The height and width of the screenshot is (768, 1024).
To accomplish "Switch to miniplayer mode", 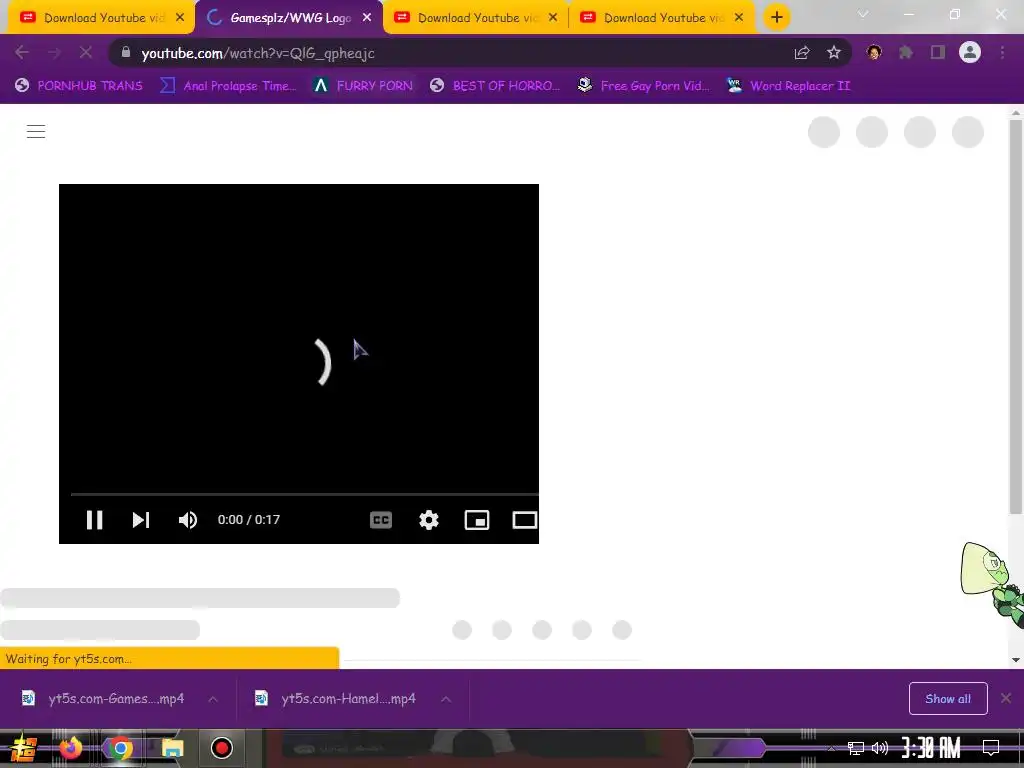I will tap(477, 520).
